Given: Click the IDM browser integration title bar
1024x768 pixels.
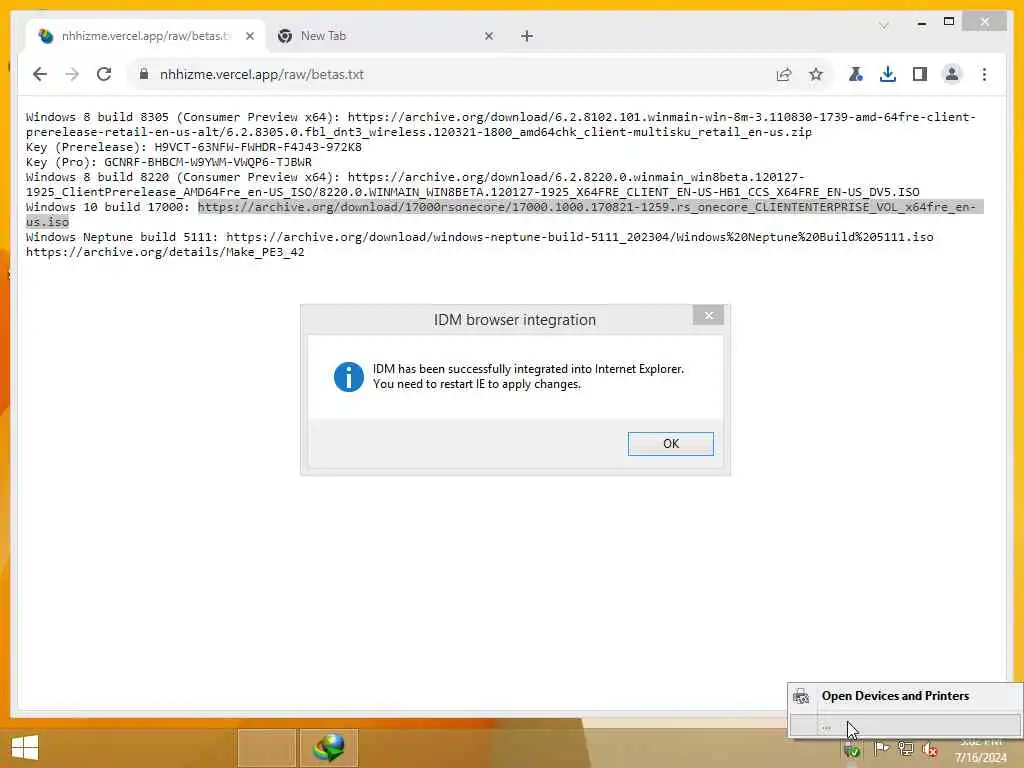Looking at the screenshot, I should coord(515,320).
